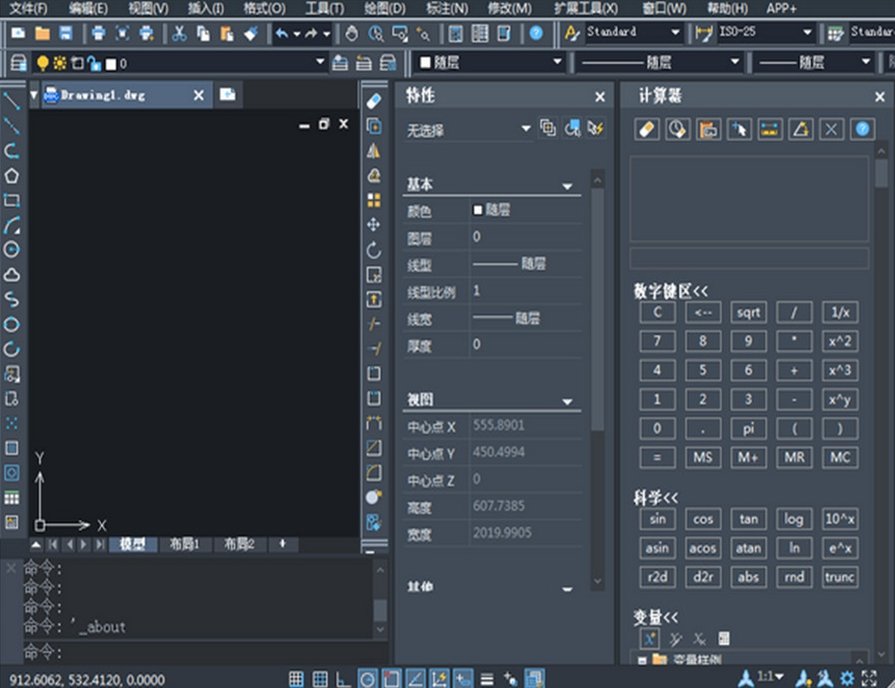Screen dimensions: 895x688
Task: Click the calculator history clock icon
Action: (x=678, y=129)
